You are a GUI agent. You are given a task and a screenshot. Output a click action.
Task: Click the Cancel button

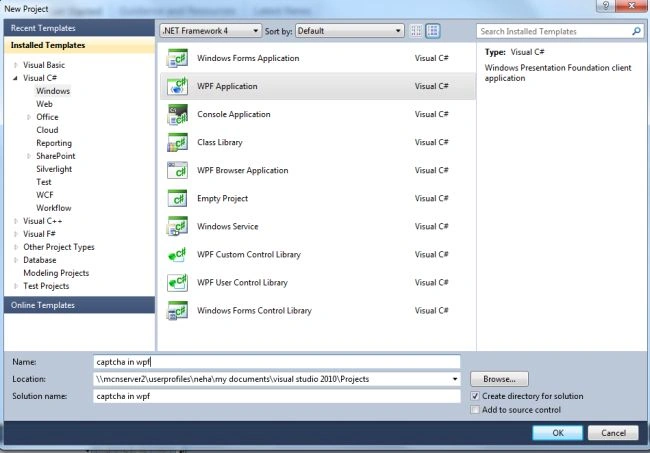pyautogui.click(x=613, y=433)
